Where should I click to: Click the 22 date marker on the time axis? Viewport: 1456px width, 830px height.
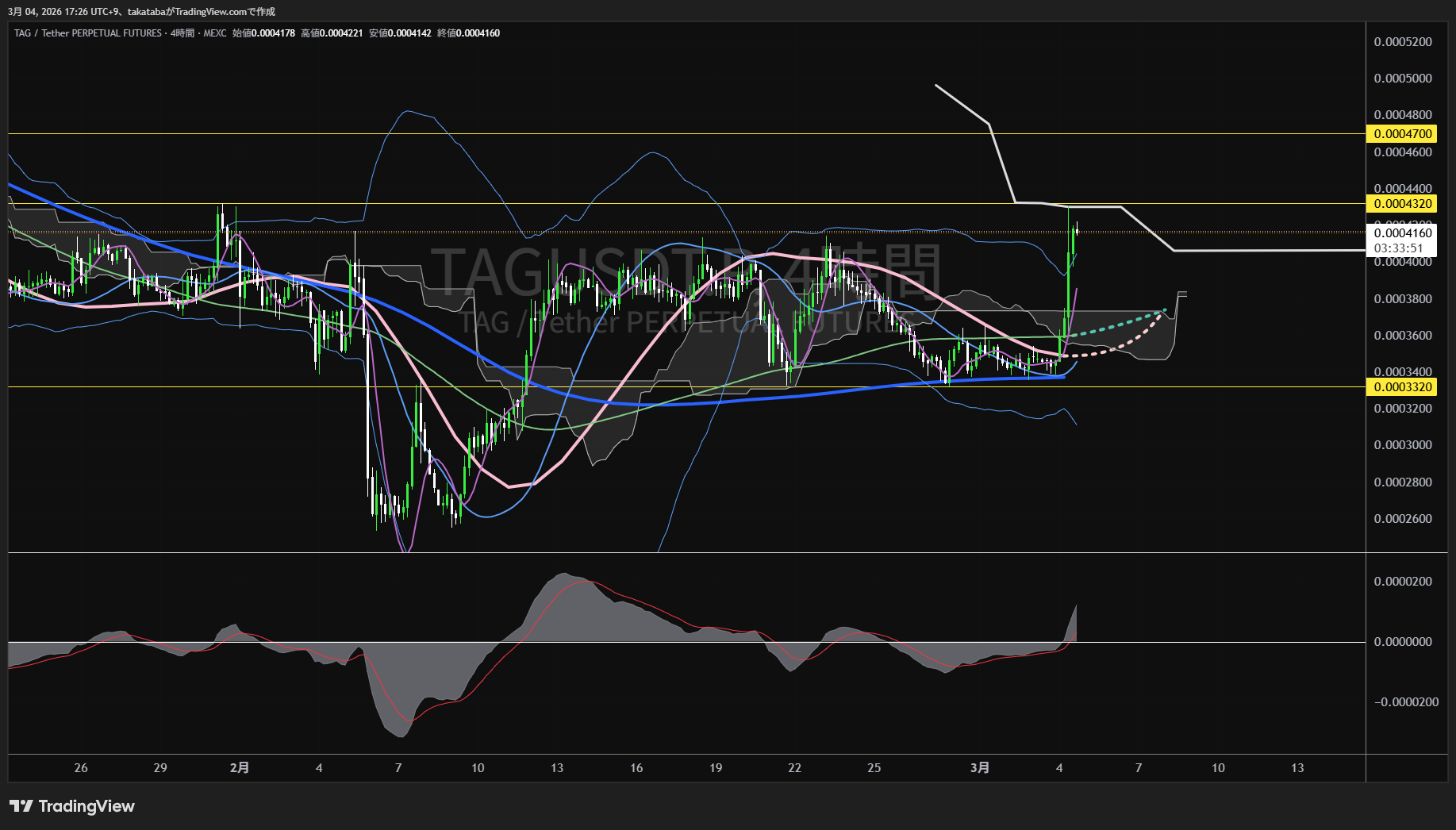point(794,767)
